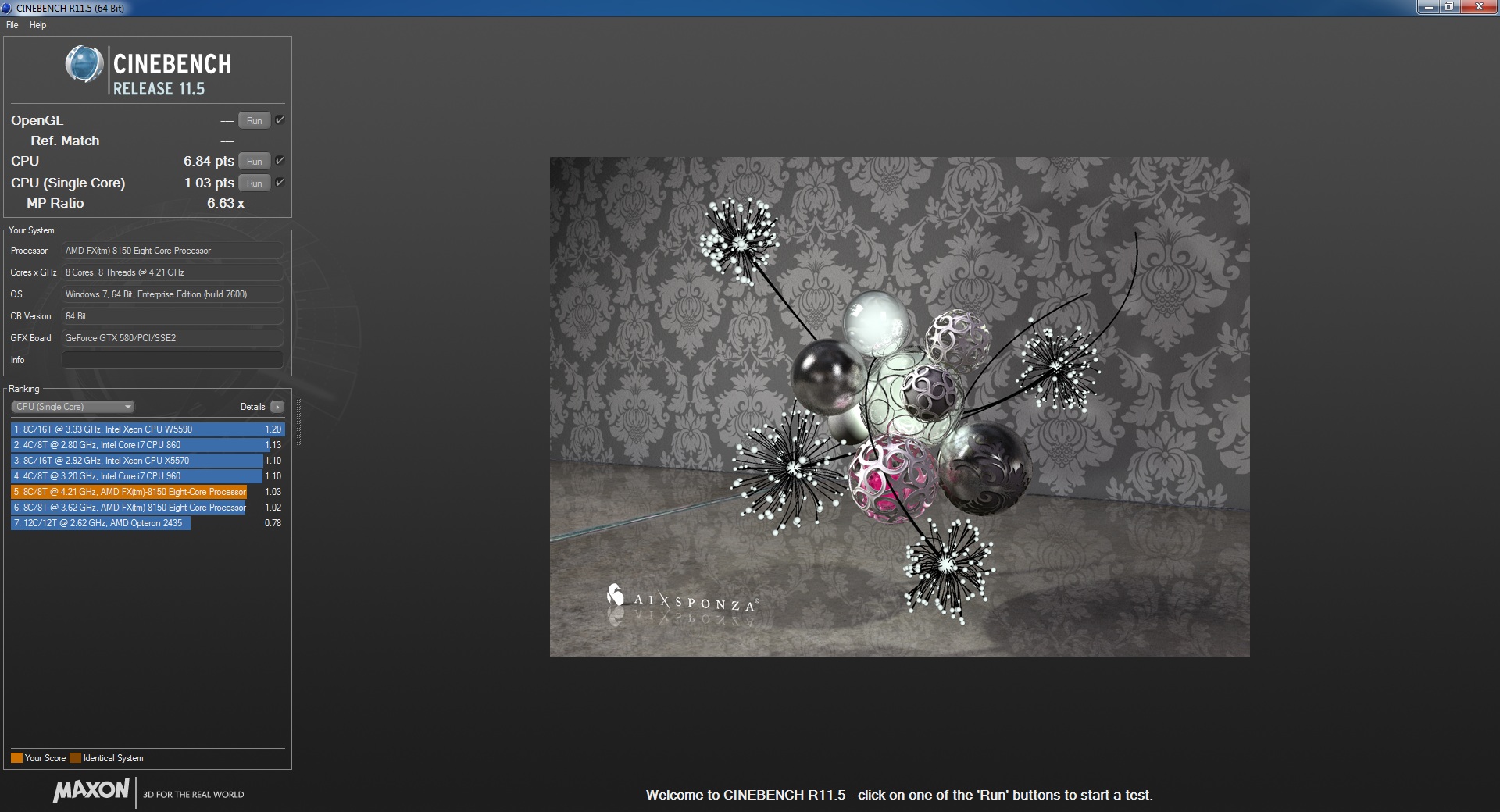Screen dimensions: 1500x812
Task: Select ranking entry Intel Xeon CPU W5590
Action: 148,429
